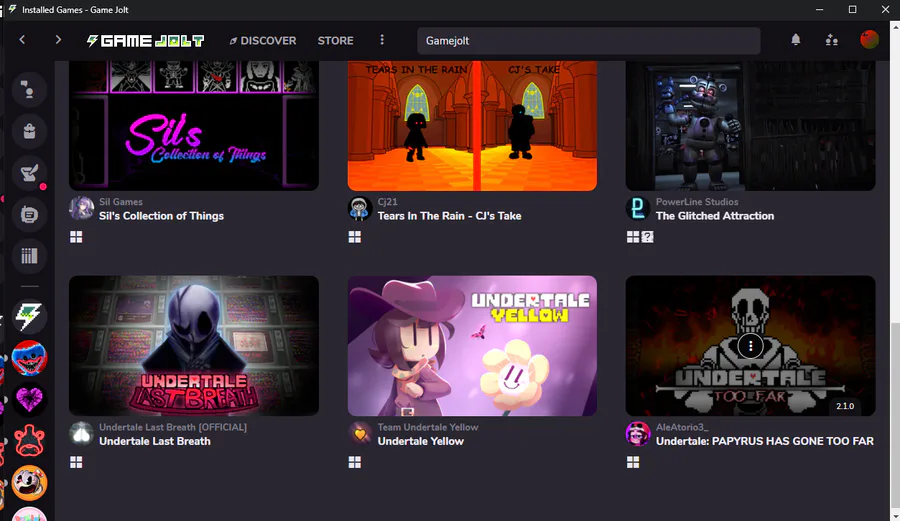Image resolution: width=900 pixels, height=521 pixels.
Task: Click Undertale Last Breath game title
Action: (x=154, y=441)
